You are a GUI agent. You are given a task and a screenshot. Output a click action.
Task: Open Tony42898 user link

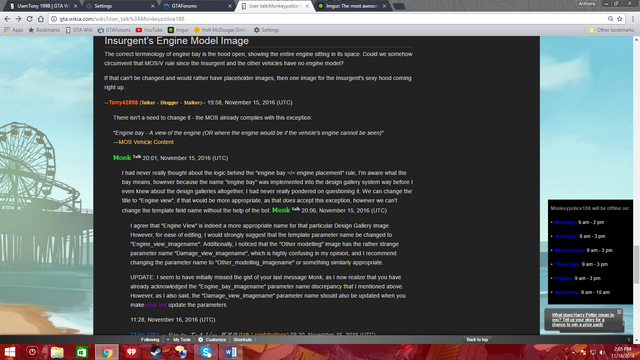click(x=123, y=102)
